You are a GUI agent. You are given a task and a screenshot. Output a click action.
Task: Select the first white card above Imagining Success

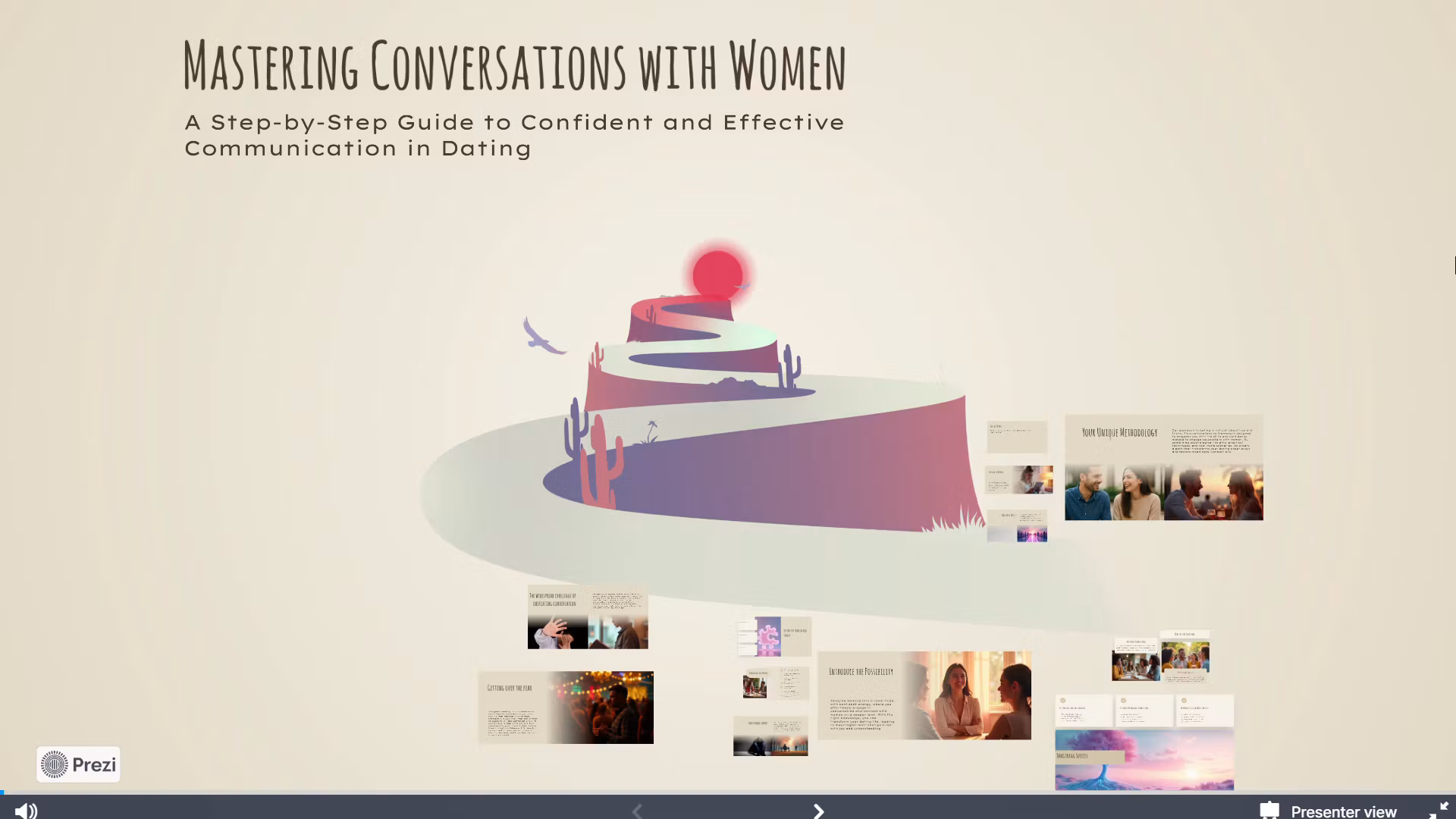tap(1084, 711)
